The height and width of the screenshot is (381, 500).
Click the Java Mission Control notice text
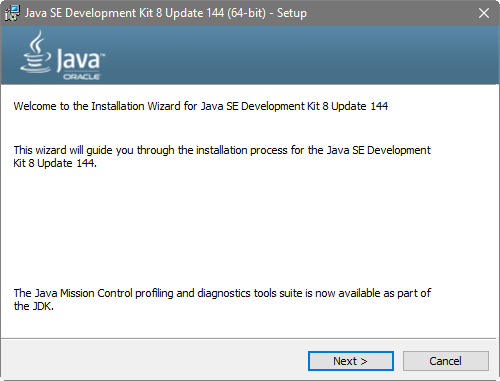(x=222, y=299)
